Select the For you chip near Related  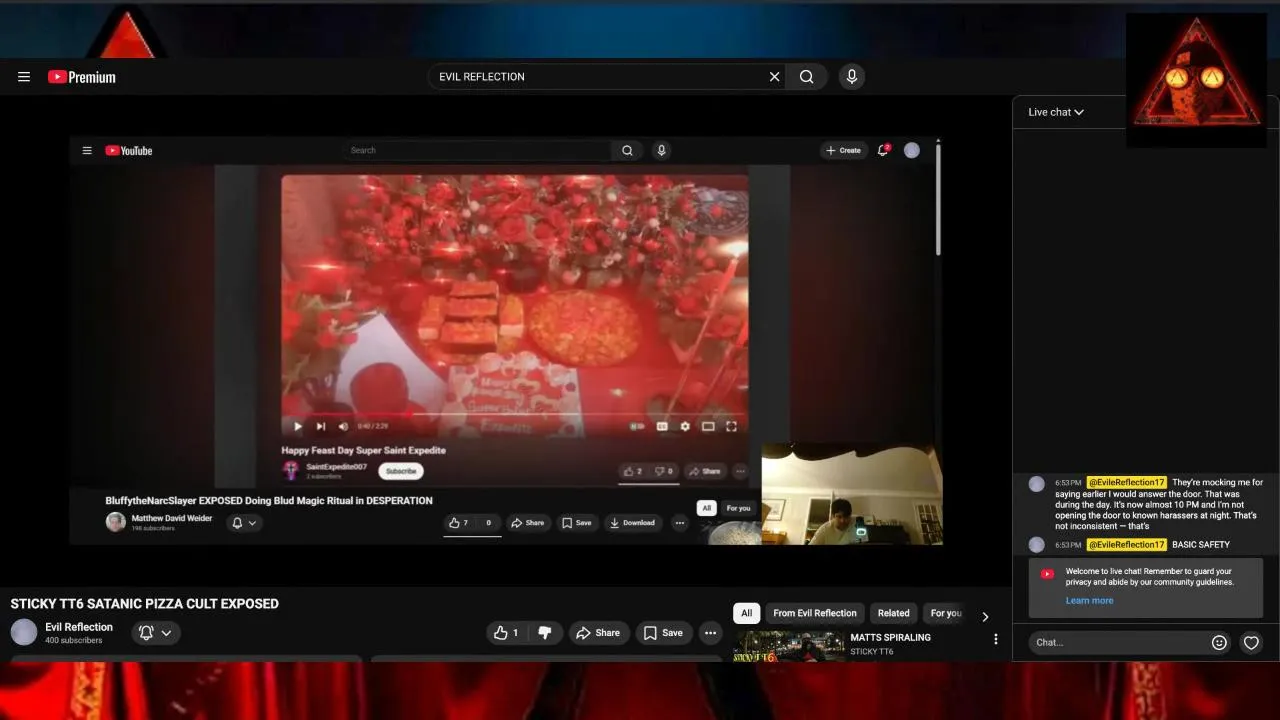(x=945, y=613)
